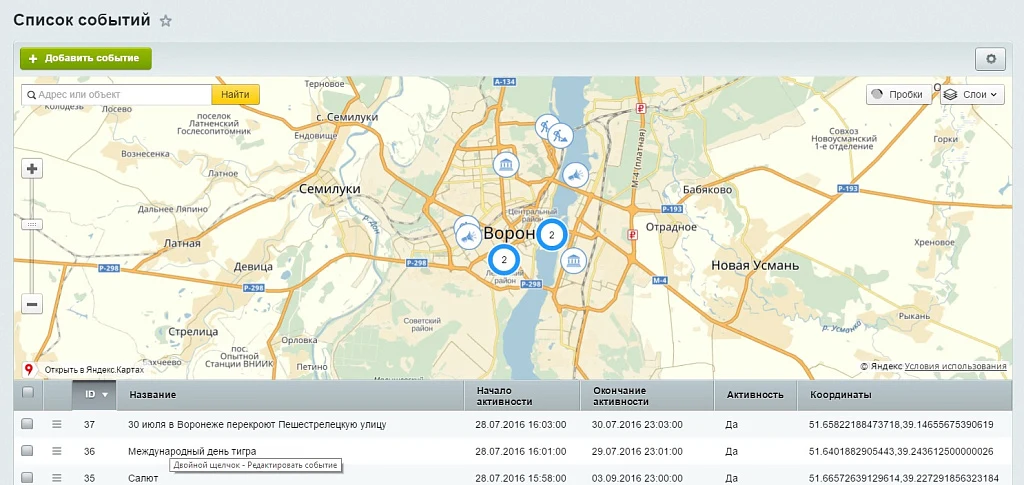Sort by the ID column
1024x485 pixels.
(x=95, y=395)
